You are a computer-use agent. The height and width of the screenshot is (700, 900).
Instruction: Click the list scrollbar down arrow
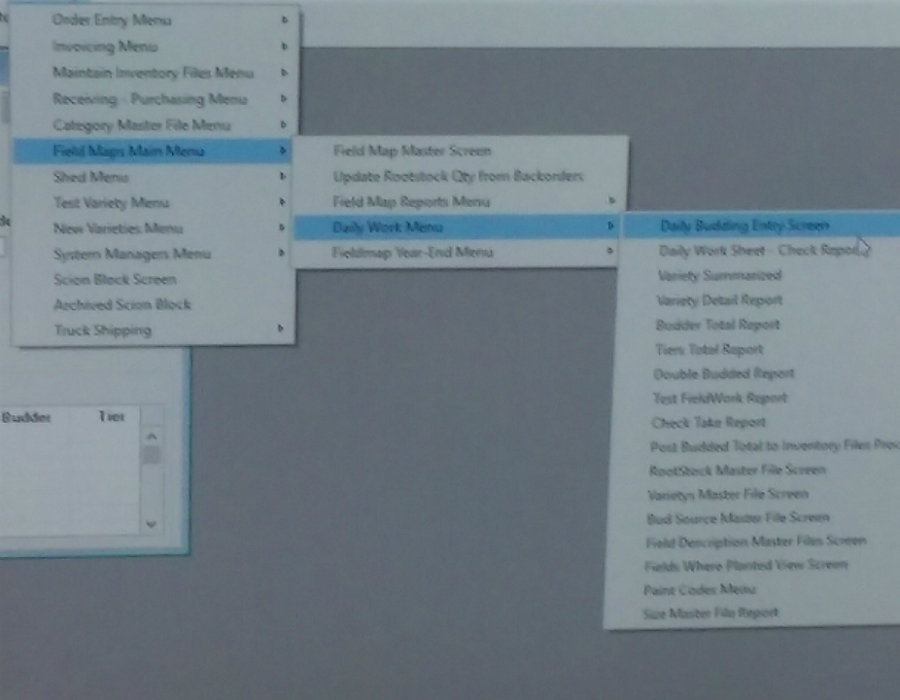click(151, 523)
